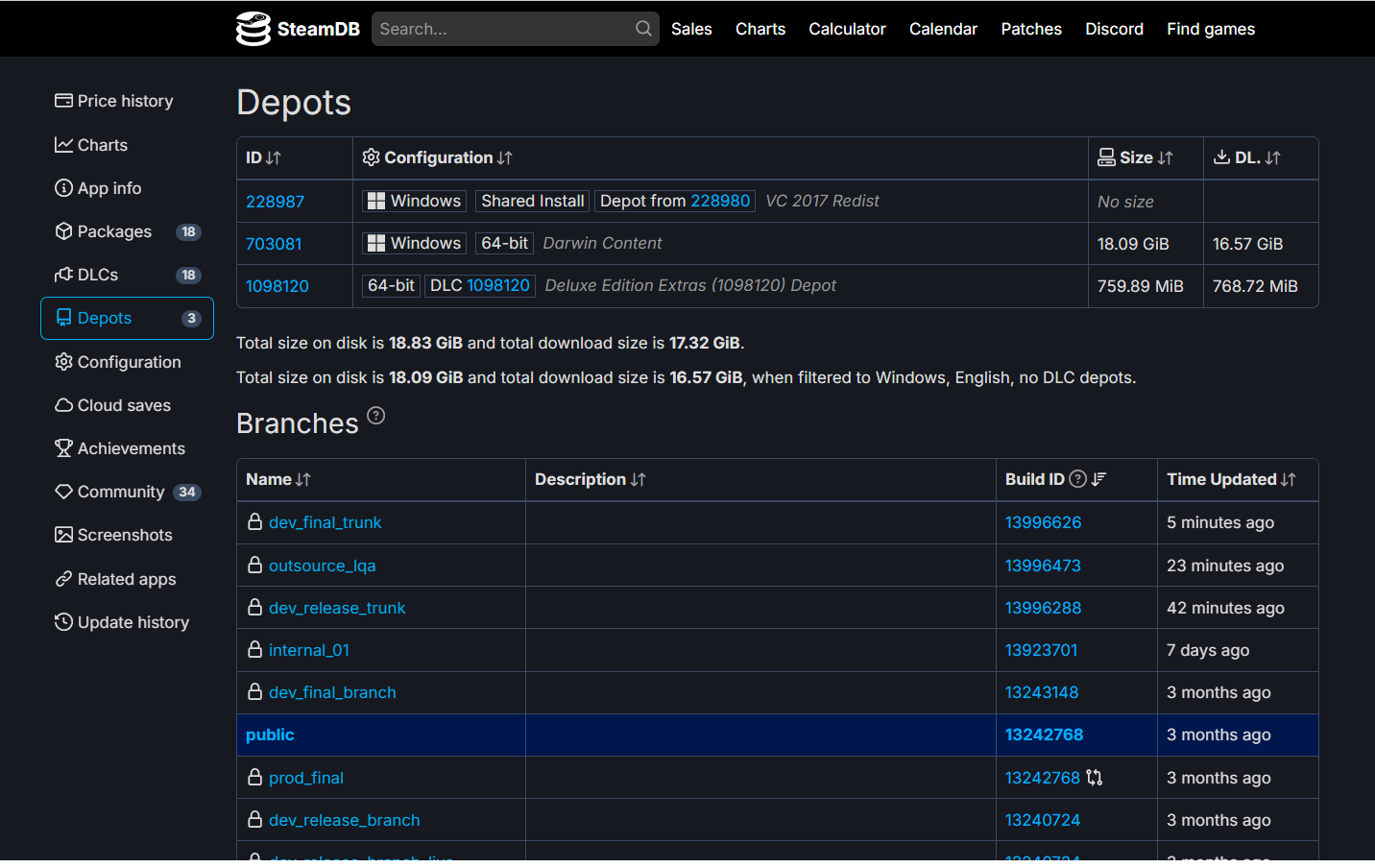Open depot ID 703081
This screenshot has width=1375, height=868.
pos(274,244)
